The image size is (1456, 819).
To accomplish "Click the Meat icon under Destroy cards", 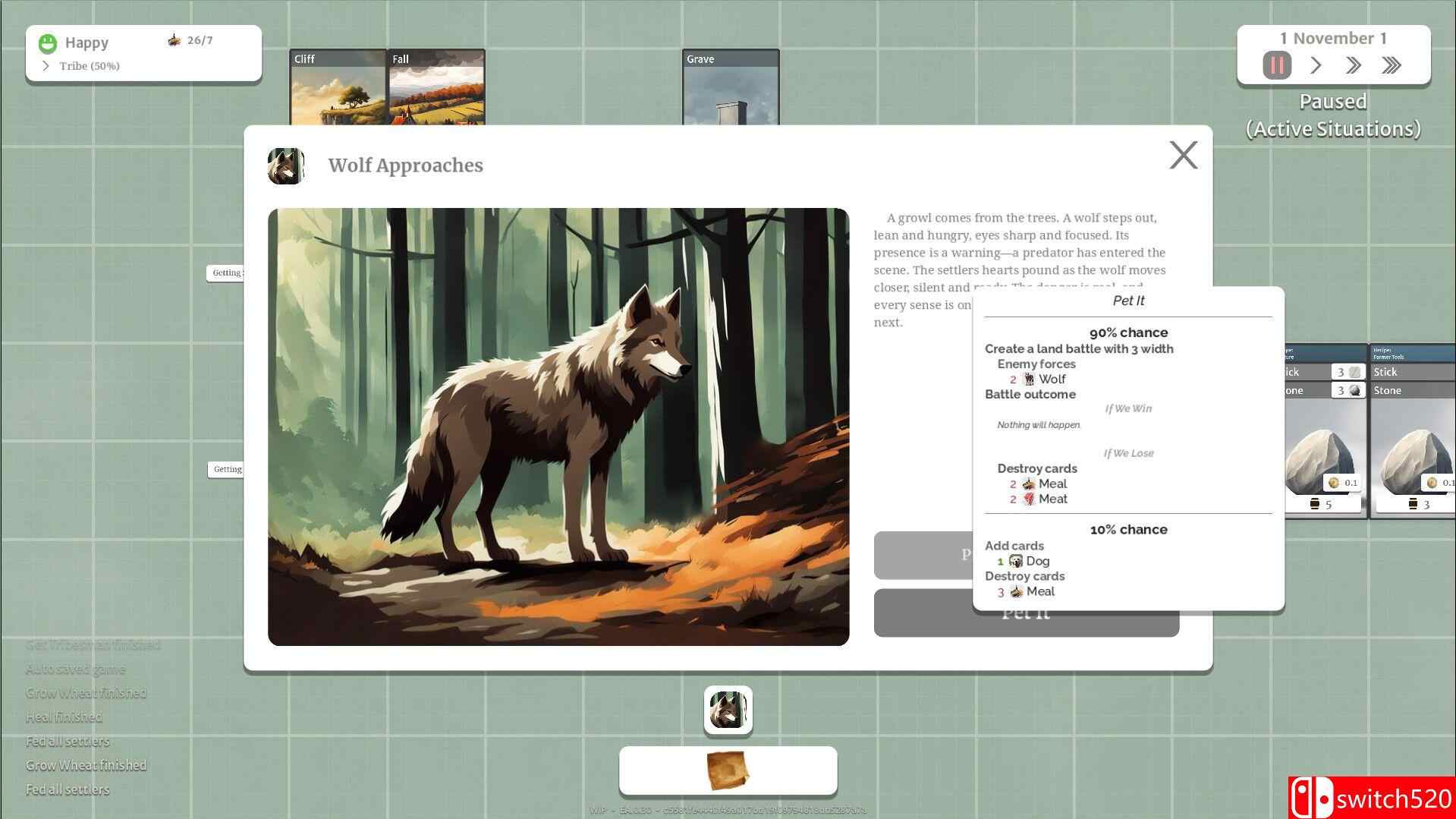I will tap(1029, 499).
